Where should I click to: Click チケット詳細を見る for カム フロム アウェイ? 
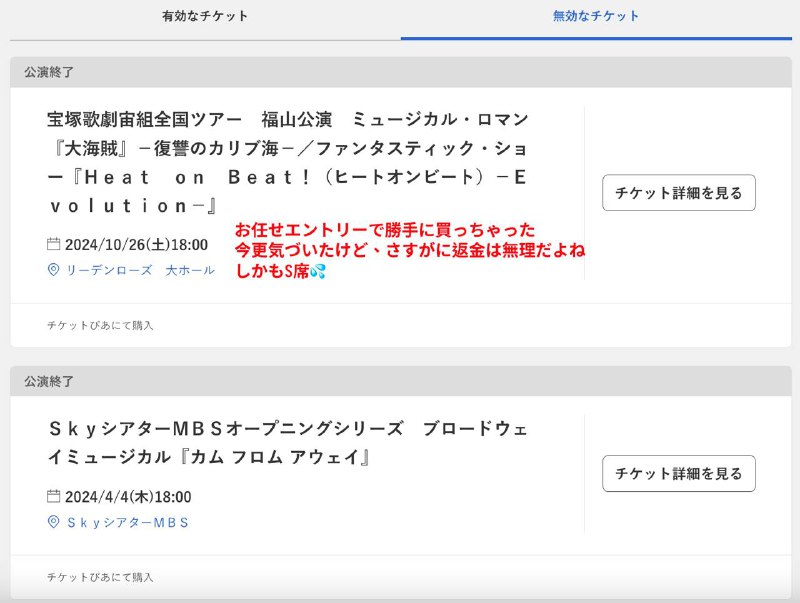pos(680,473)
